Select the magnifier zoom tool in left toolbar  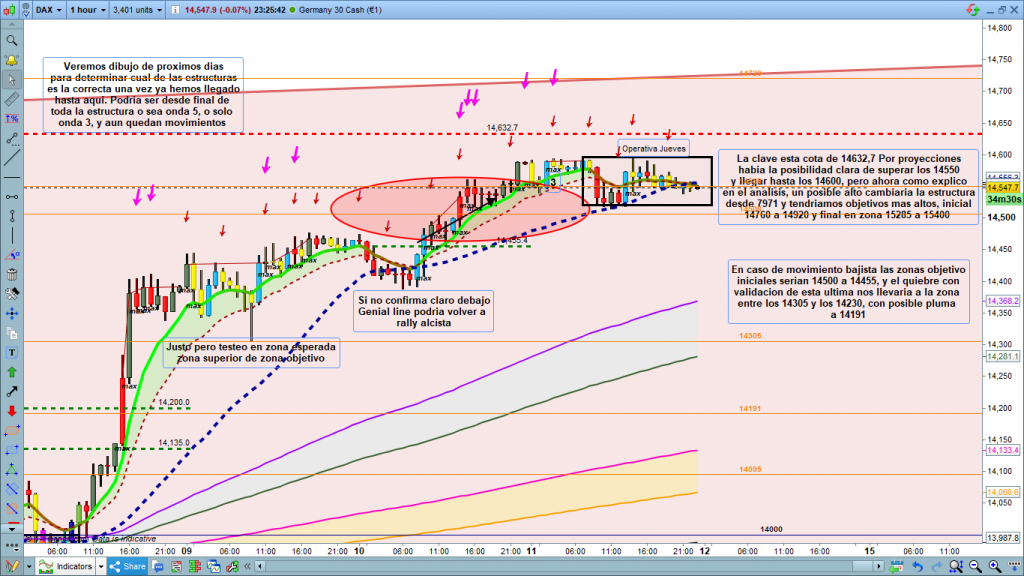(x=11, y=41)
